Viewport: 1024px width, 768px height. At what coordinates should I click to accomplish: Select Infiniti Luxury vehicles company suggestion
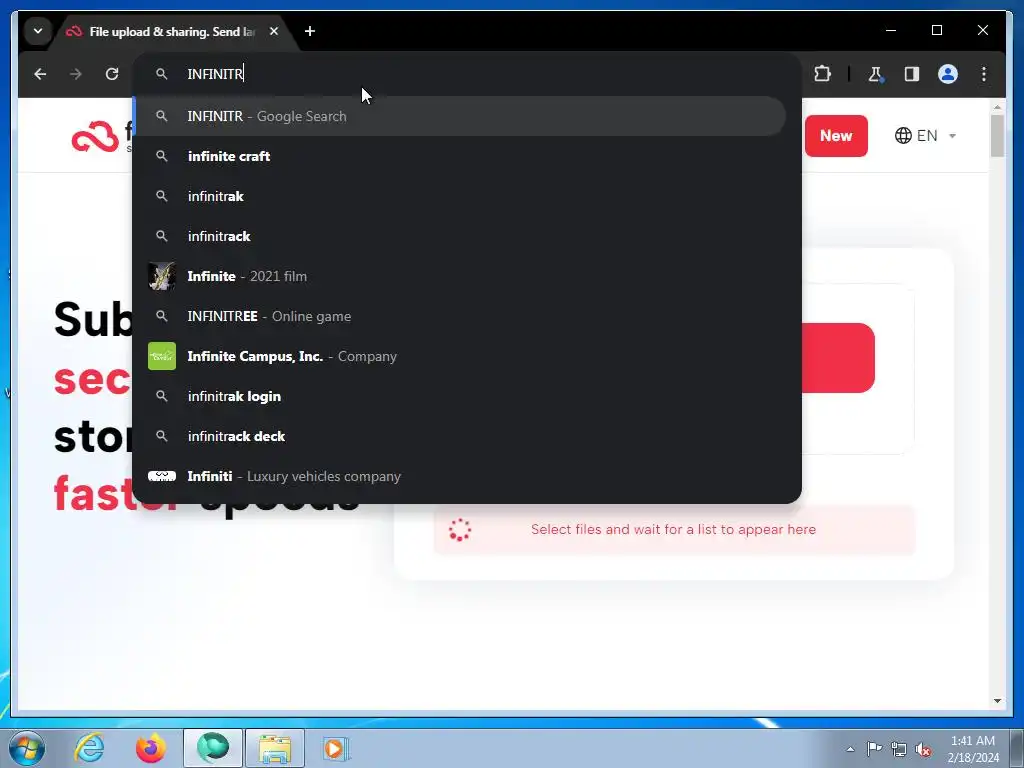pyautogui.click(x=459, y=476)
